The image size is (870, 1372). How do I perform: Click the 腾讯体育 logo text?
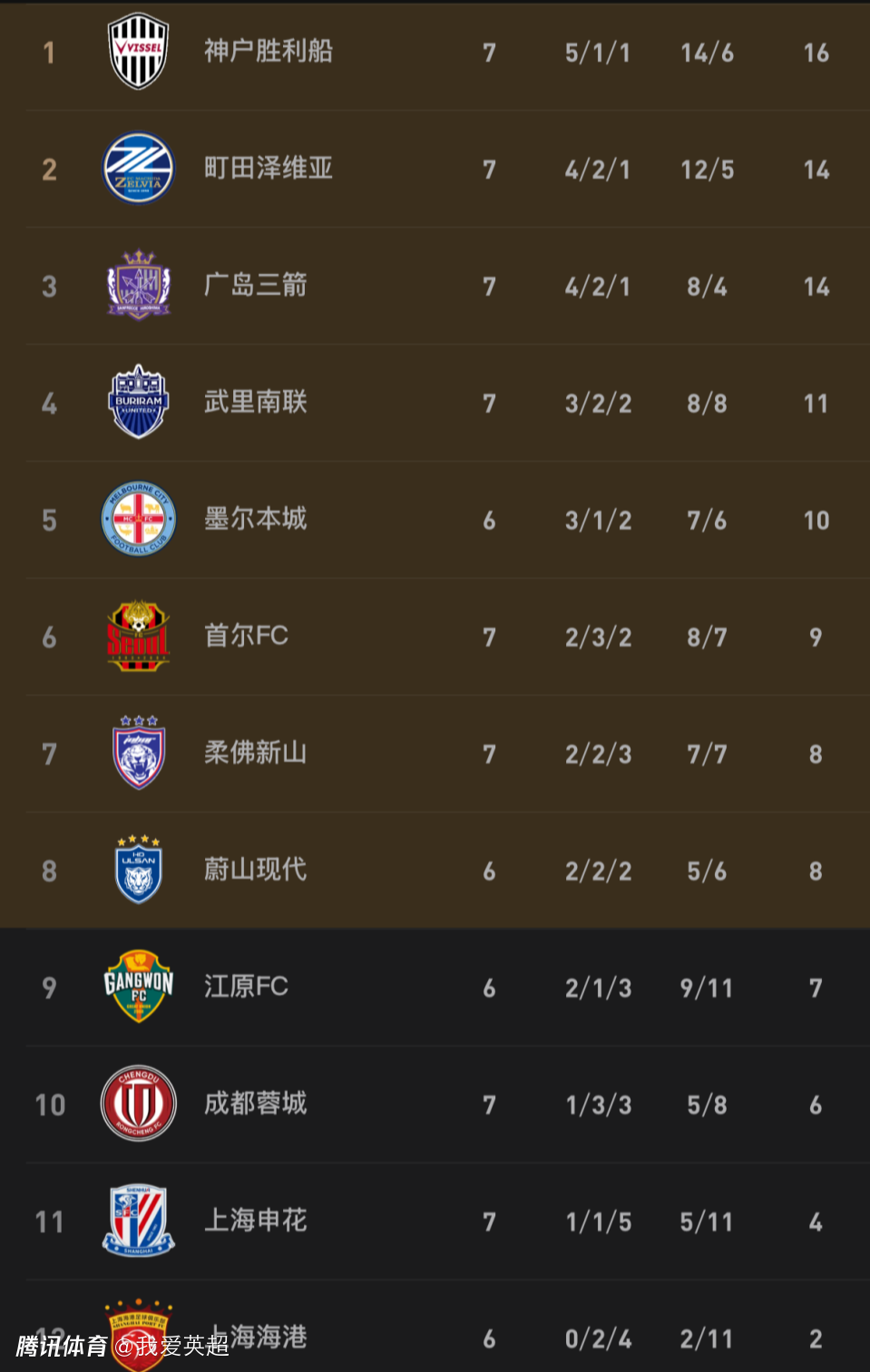pyautogui.click(x=50, y=1348)
